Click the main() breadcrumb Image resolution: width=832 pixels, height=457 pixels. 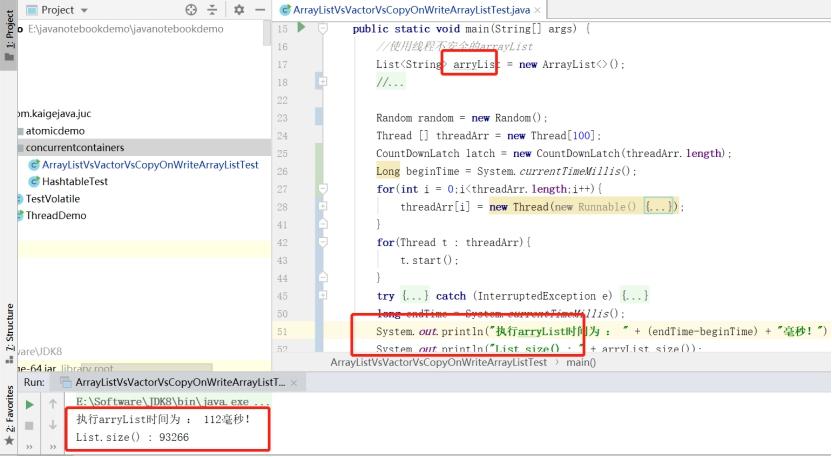coord(581,363)
